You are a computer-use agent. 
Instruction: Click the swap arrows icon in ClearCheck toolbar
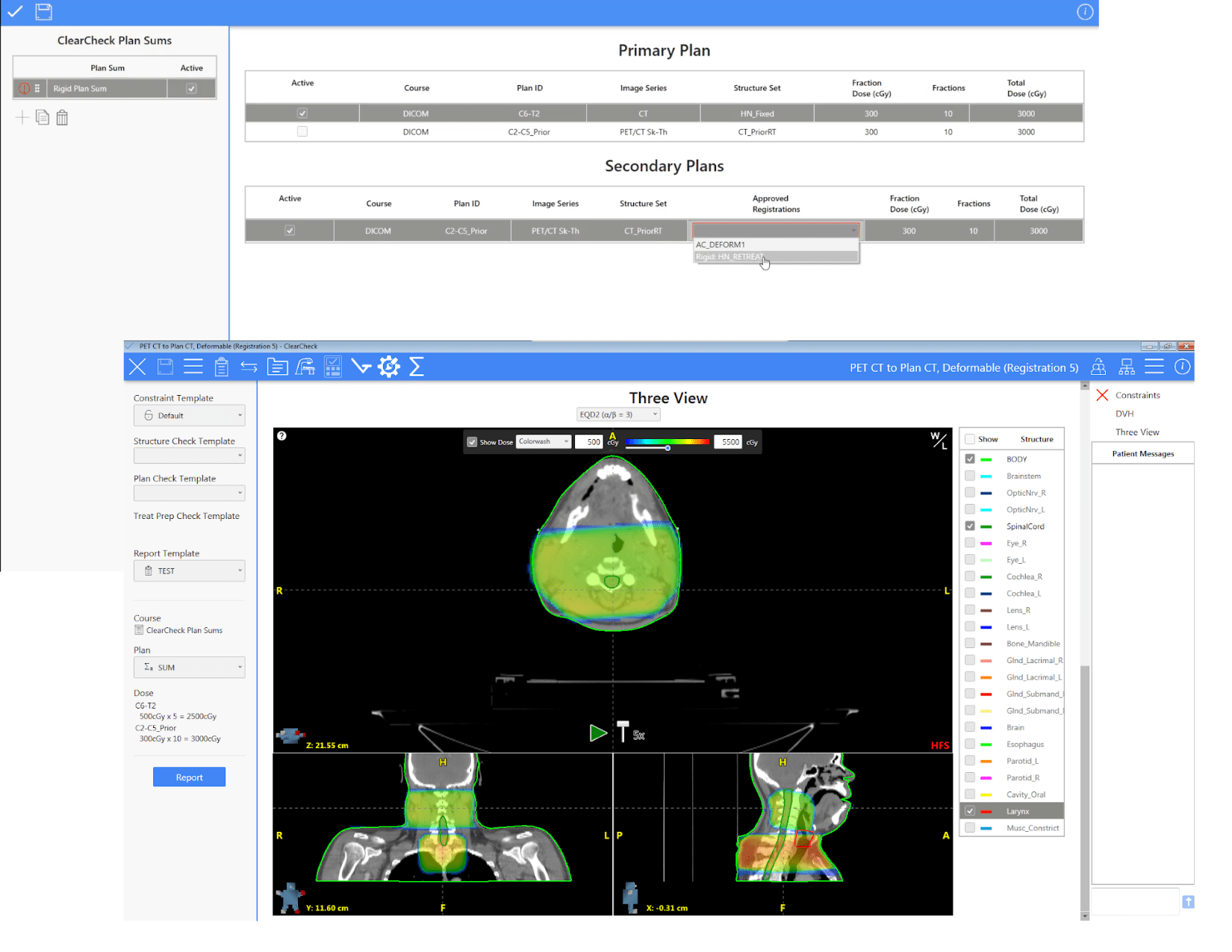click(249, 367)
